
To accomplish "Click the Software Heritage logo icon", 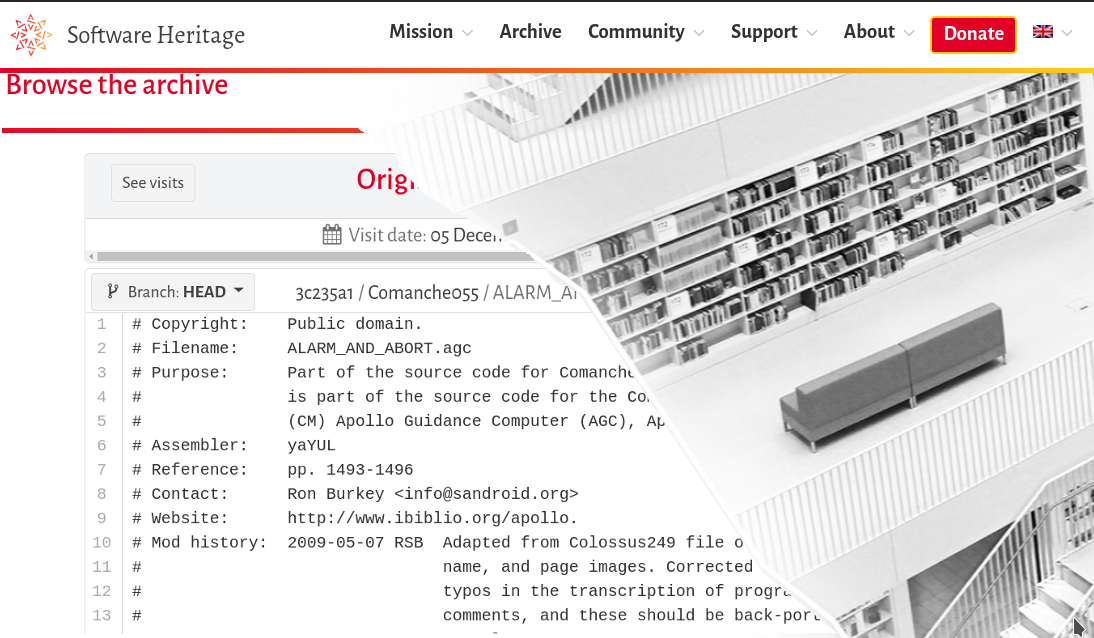I will coord(31,35).
